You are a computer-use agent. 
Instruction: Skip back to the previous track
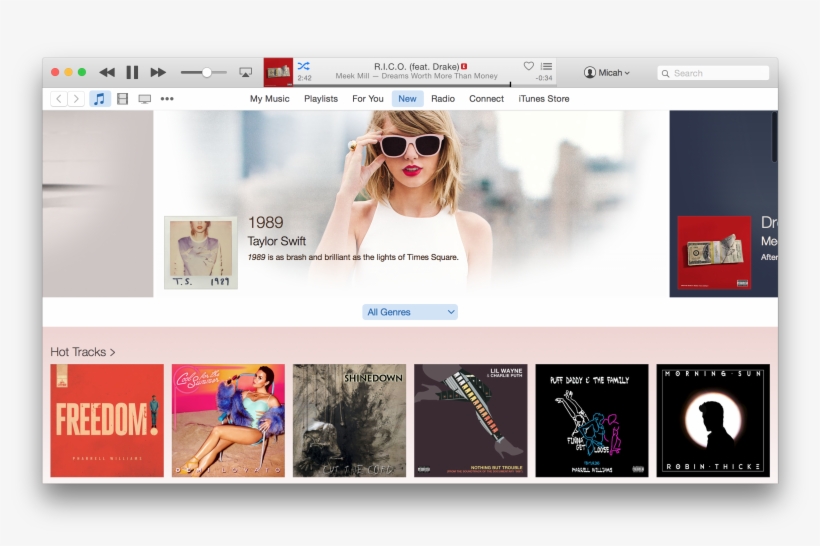coord(107,72)
